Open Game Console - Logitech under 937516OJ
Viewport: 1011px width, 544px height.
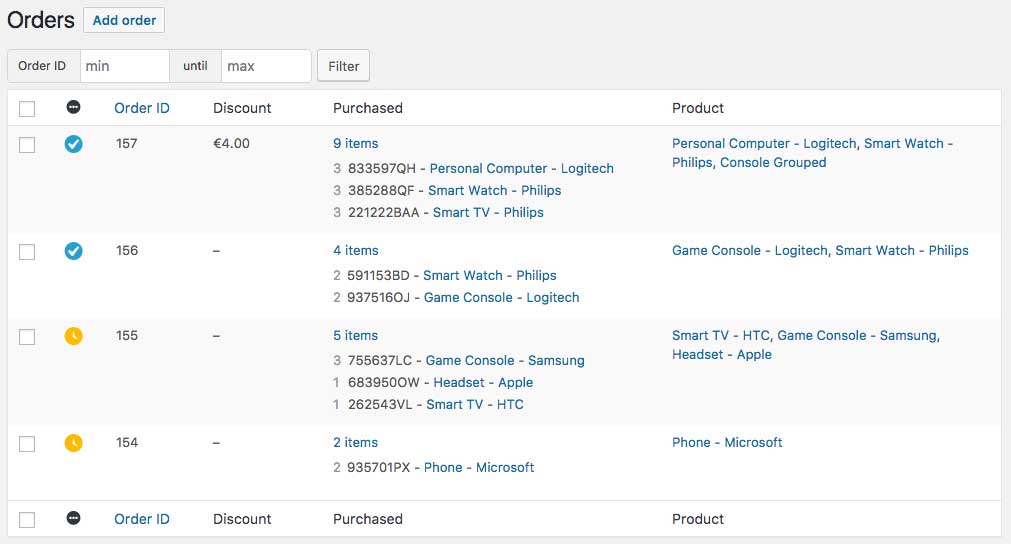coord(502,297)
